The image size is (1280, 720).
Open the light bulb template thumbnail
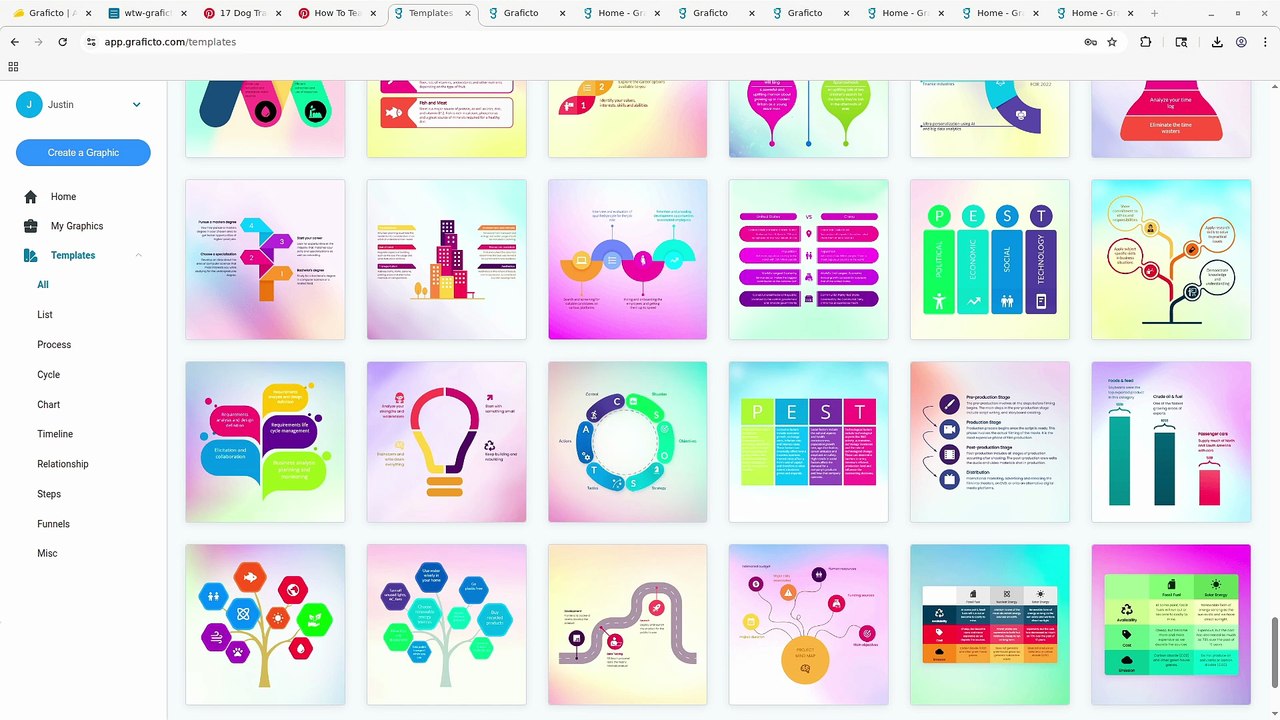click(446, 442)
